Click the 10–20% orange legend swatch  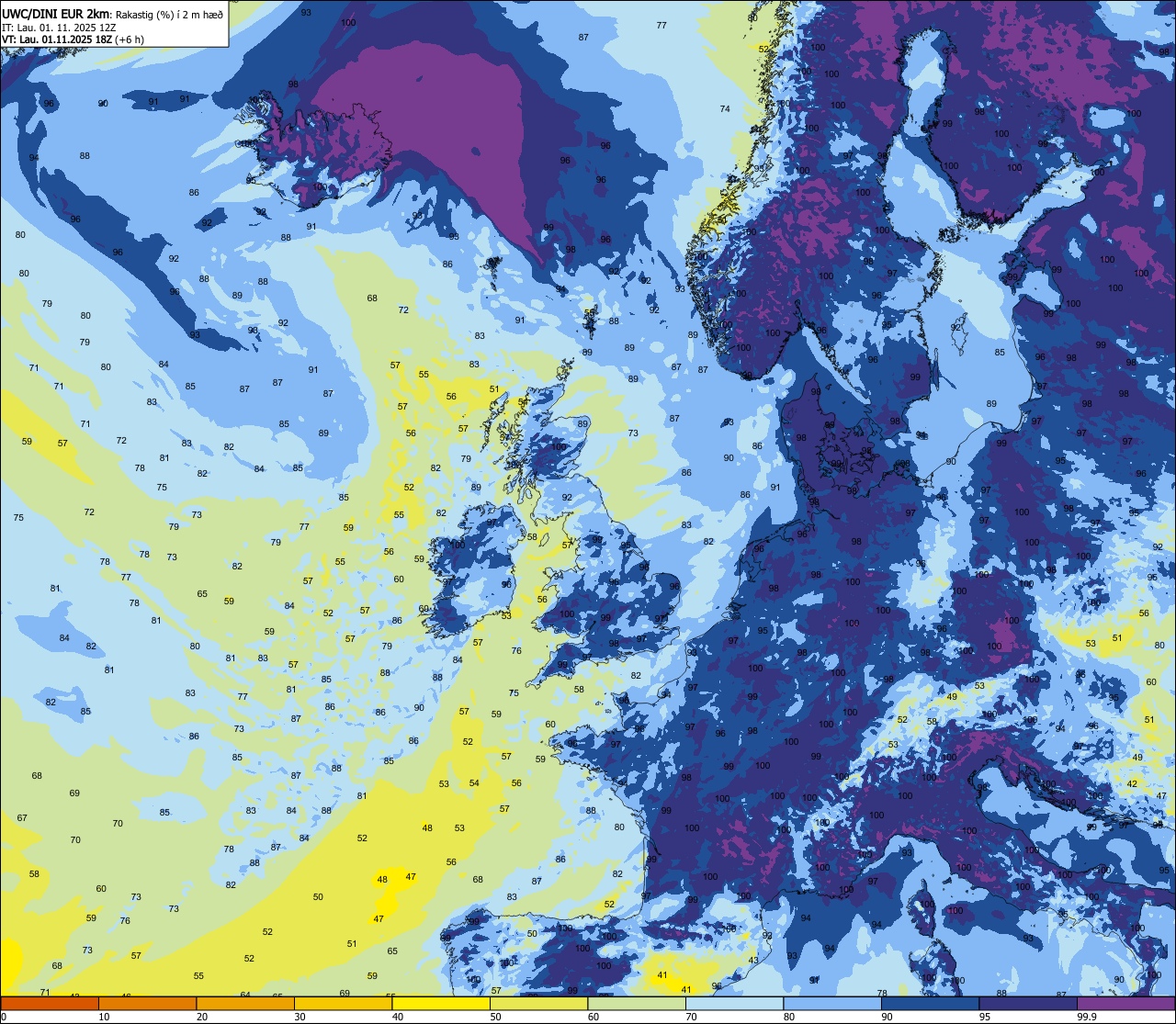tap(147, 1004)
